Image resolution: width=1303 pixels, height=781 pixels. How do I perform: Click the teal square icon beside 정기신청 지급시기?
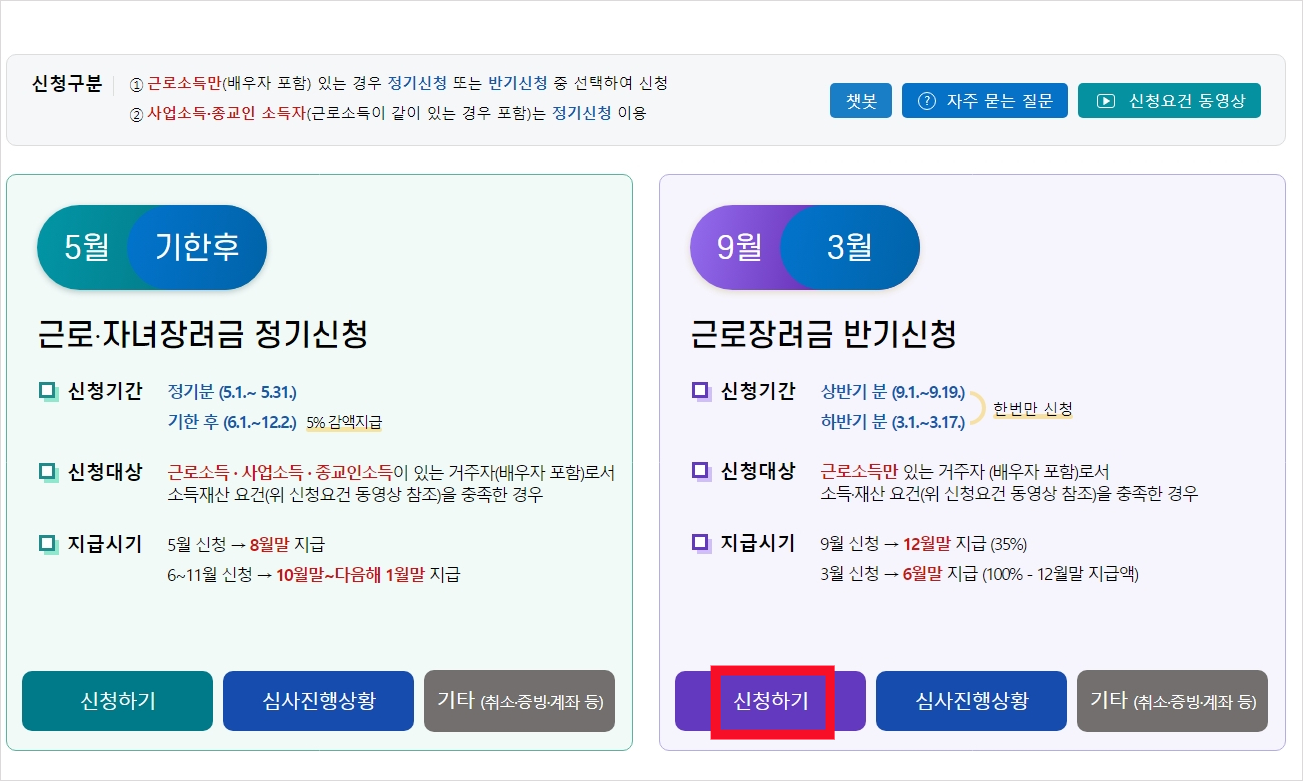coord(49,544)
